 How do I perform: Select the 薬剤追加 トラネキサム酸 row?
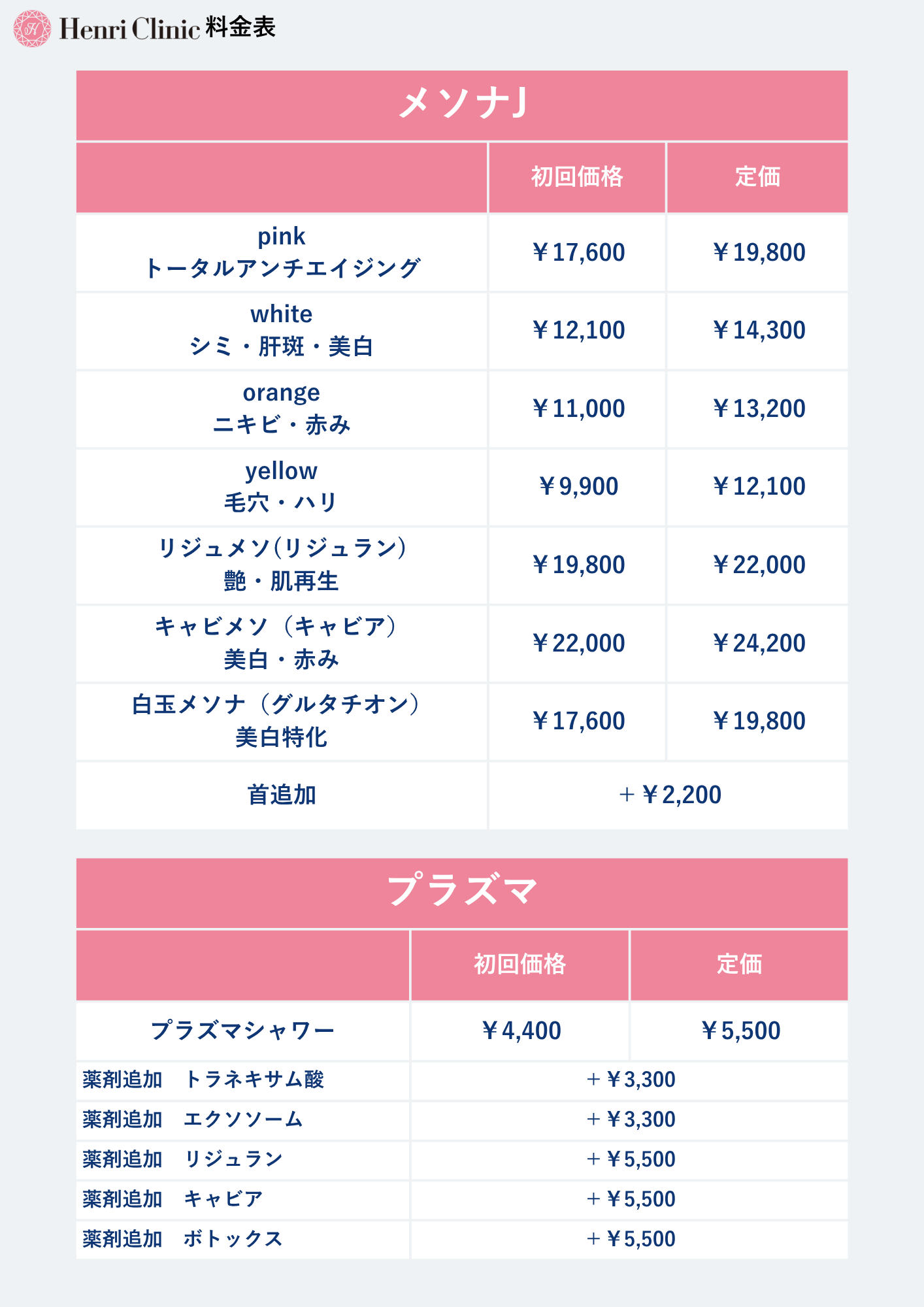(x=462, y=1080)
